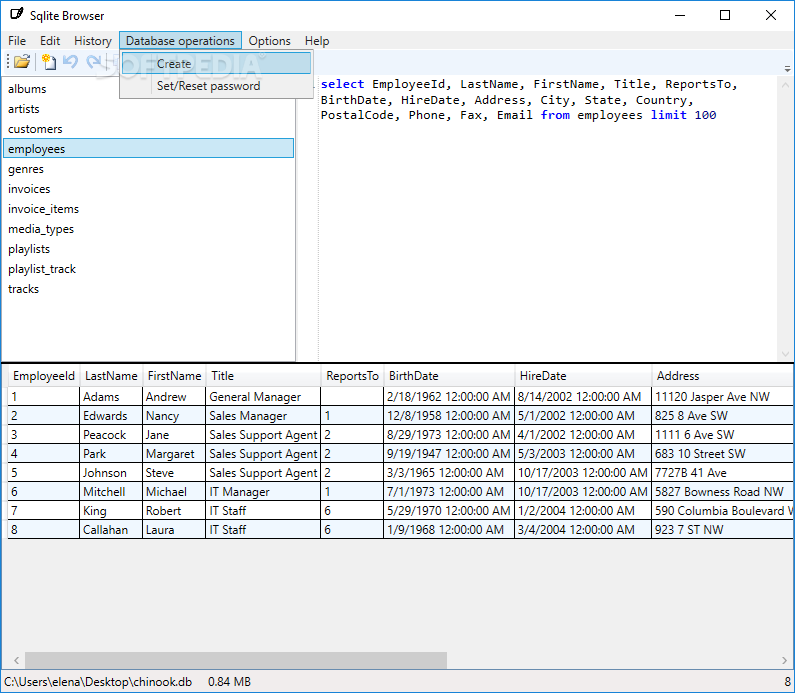The height and width of the screenshot is (693, 795).
Task: Click the birth date 9/19/1947 cell
Action: coord(449,454)
